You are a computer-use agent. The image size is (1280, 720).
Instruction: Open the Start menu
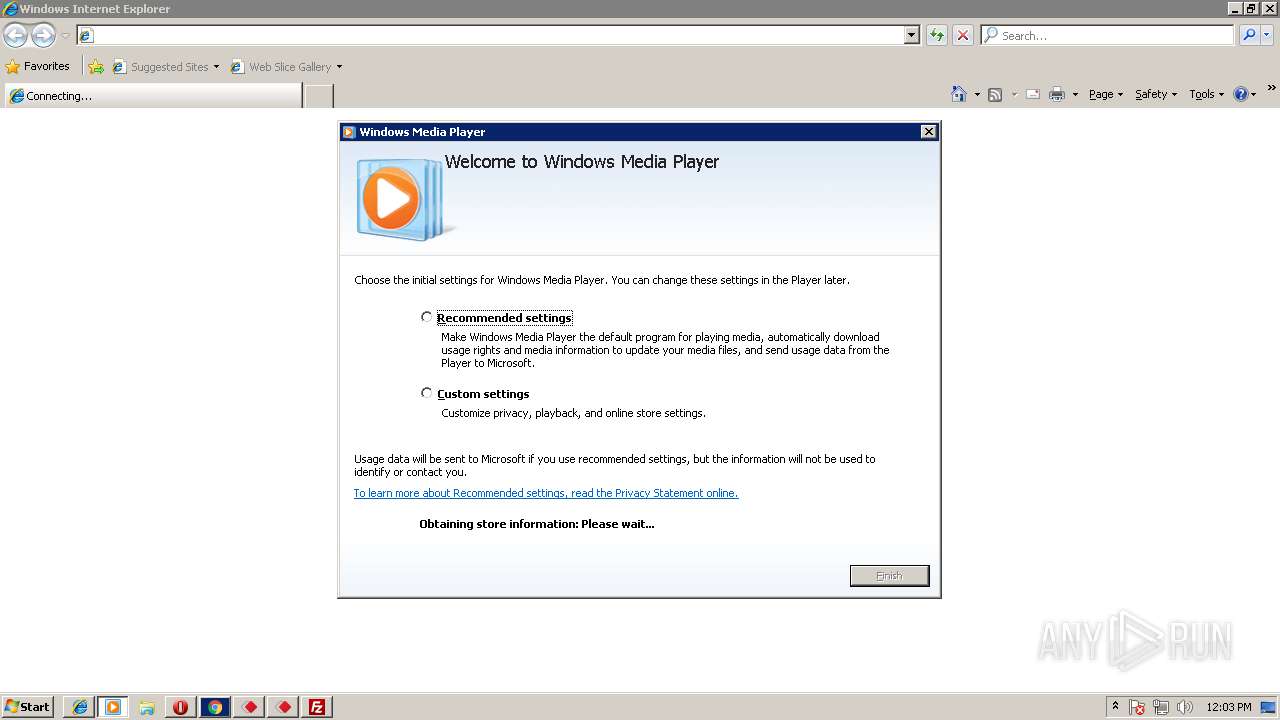coord(27,707)
